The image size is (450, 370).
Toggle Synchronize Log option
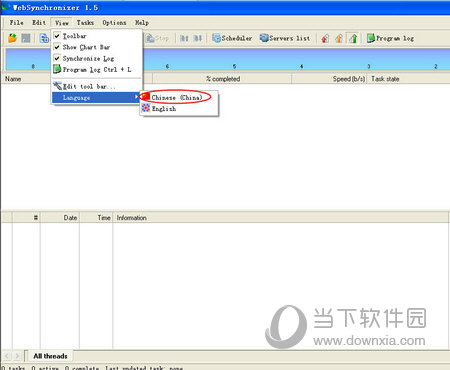[97, 58]
